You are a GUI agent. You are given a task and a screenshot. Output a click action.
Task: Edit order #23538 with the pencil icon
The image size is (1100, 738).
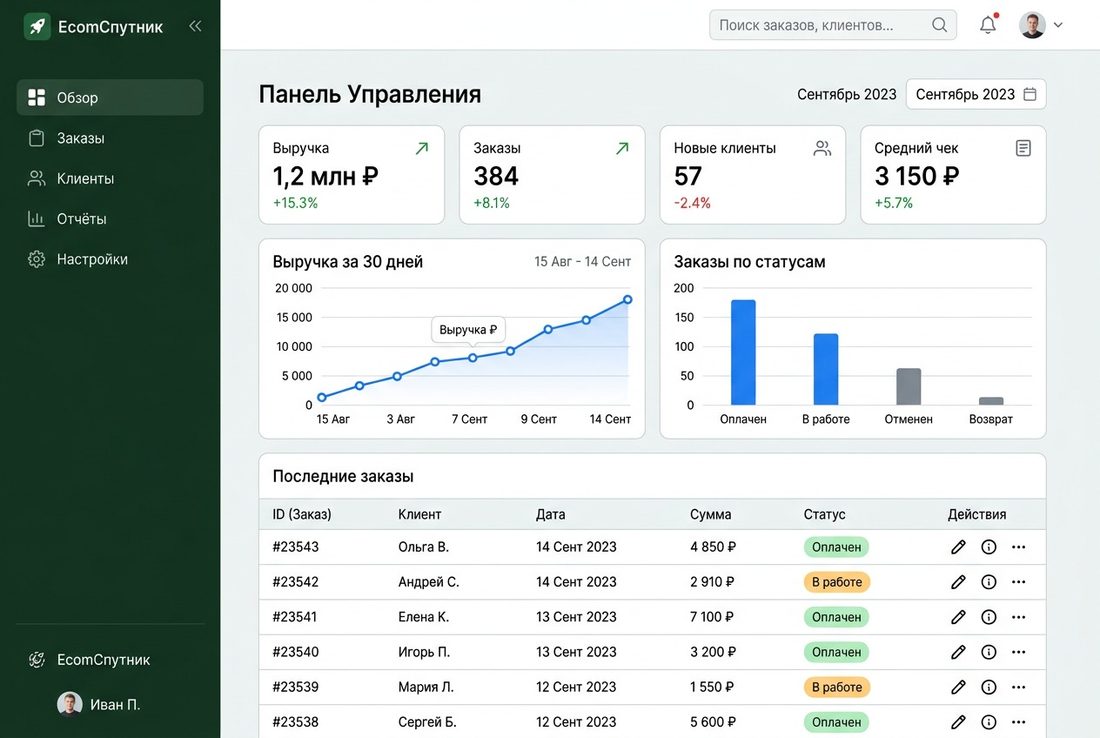(x=958, y=722)
